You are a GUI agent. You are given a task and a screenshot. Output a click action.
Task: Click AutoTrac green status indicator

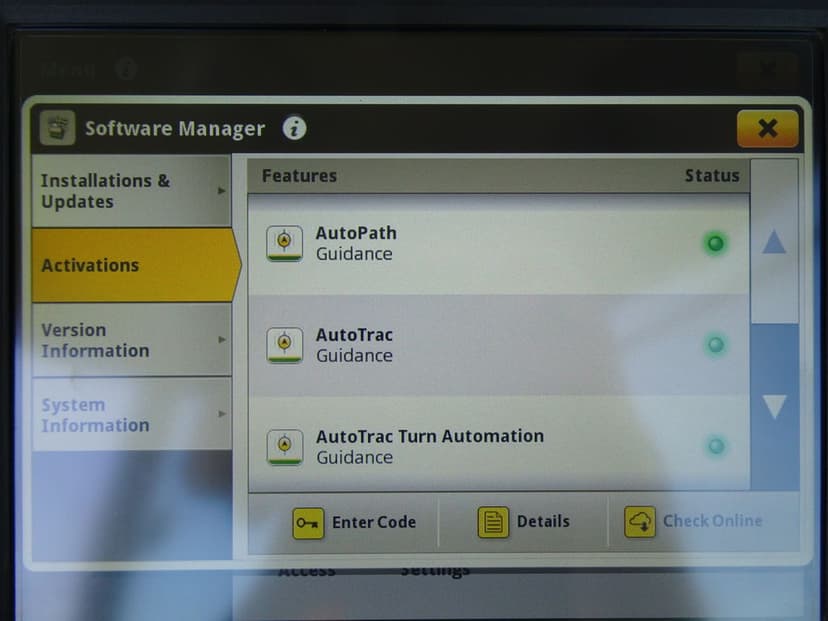click(x=716, y=345)
